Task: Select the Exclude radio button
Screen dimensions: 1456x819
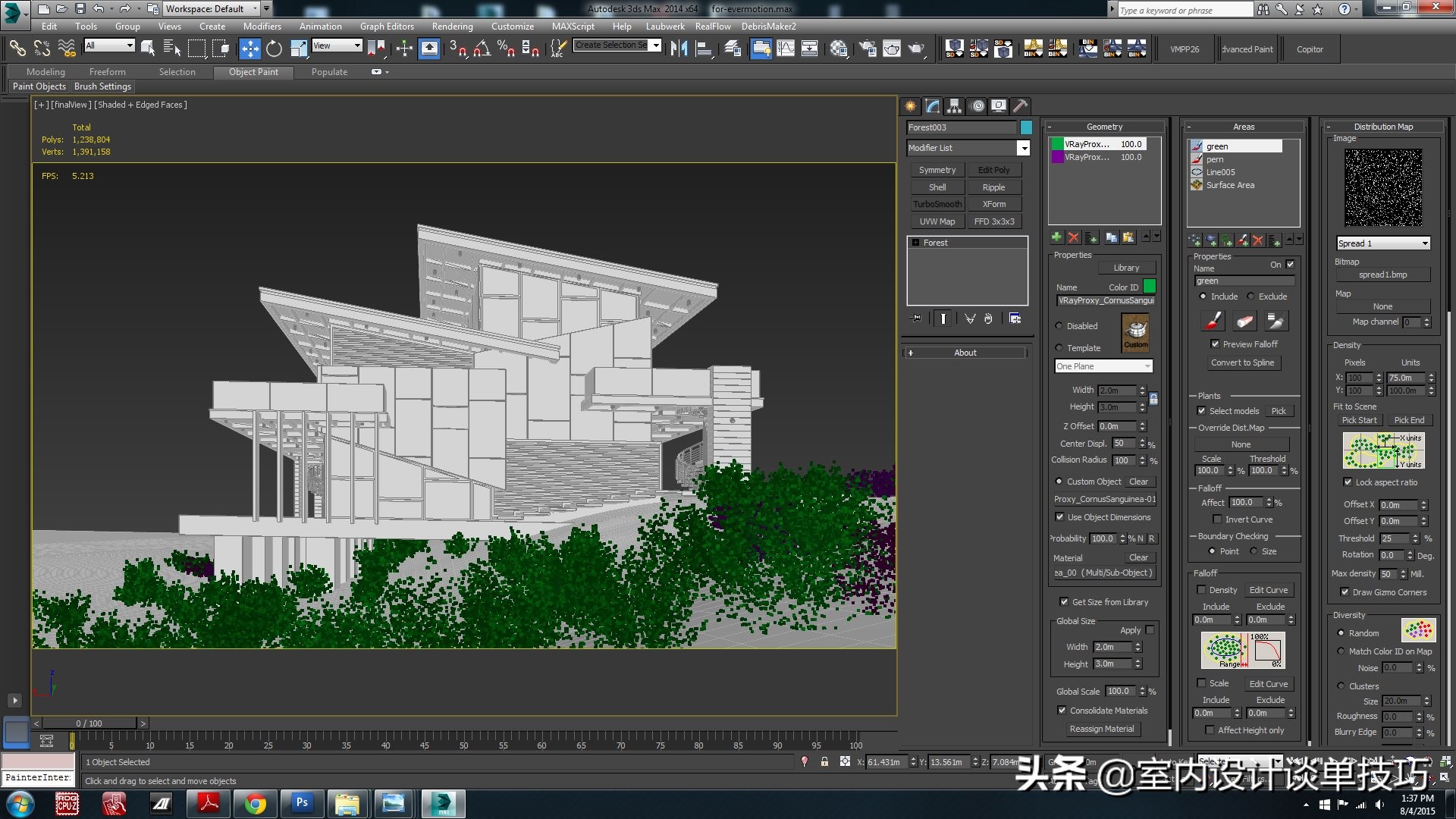Action: click(x=1250, y=297)
